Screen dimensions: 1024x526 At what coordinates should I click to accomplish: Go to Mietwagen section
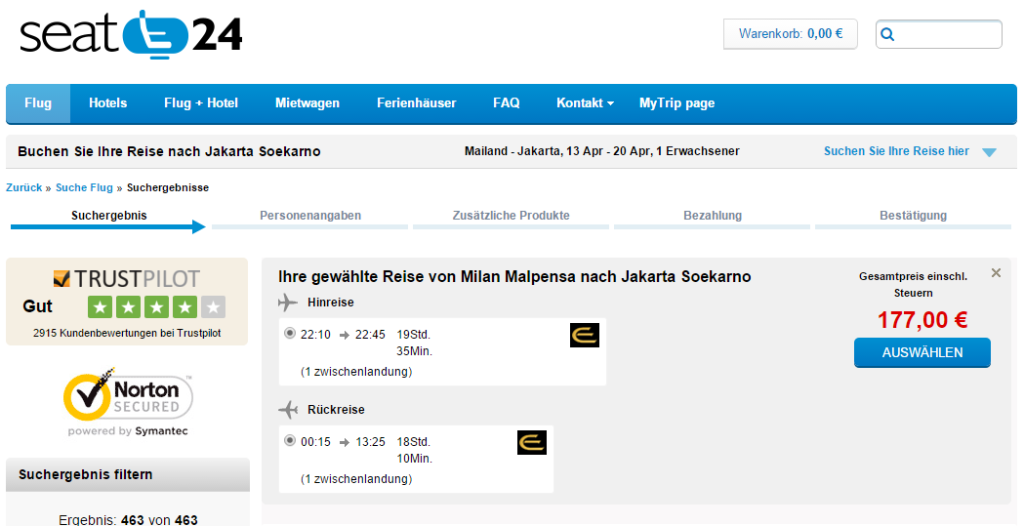[307, 103]
